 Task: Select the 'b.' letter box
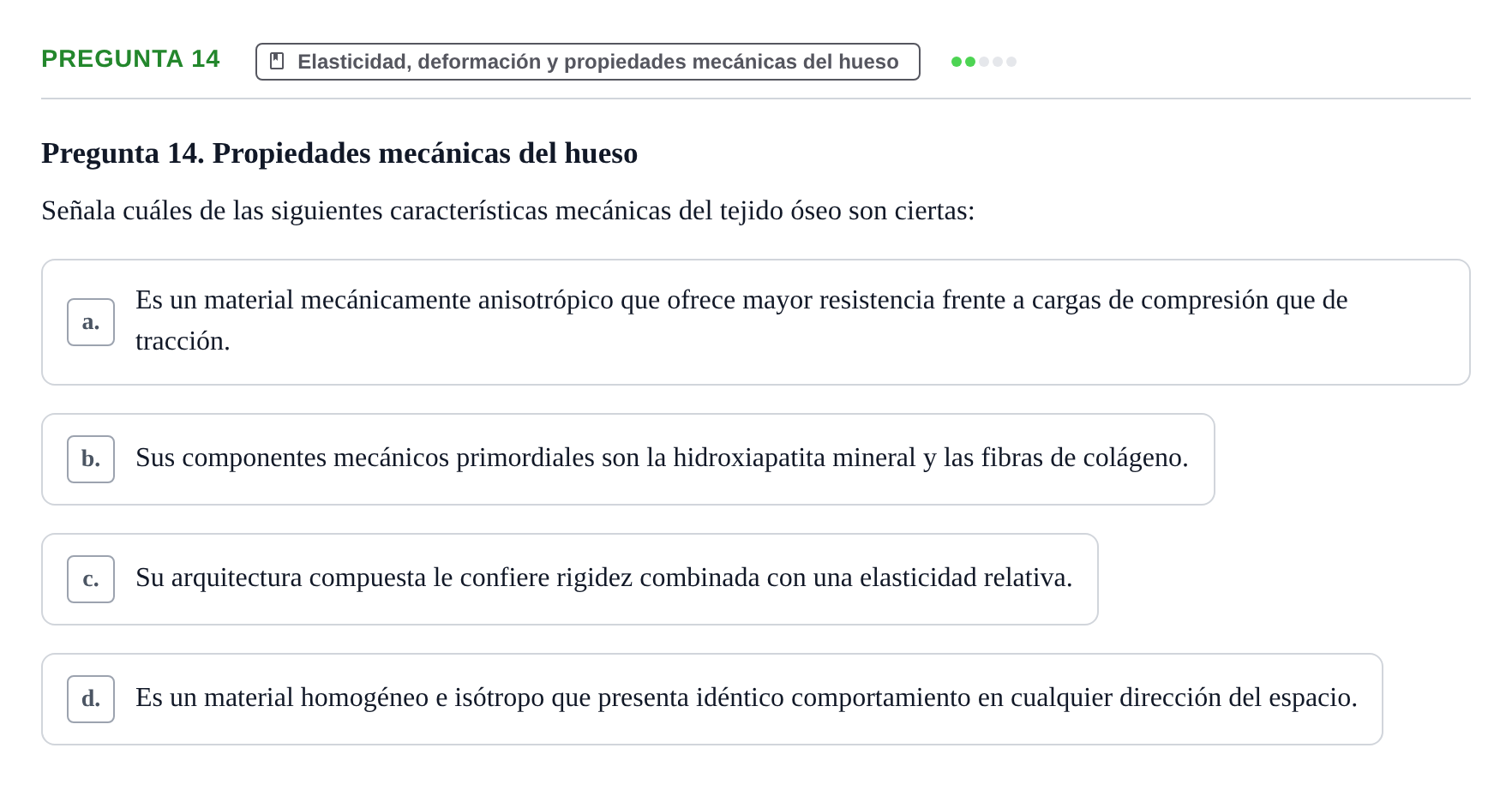[91, 459]
